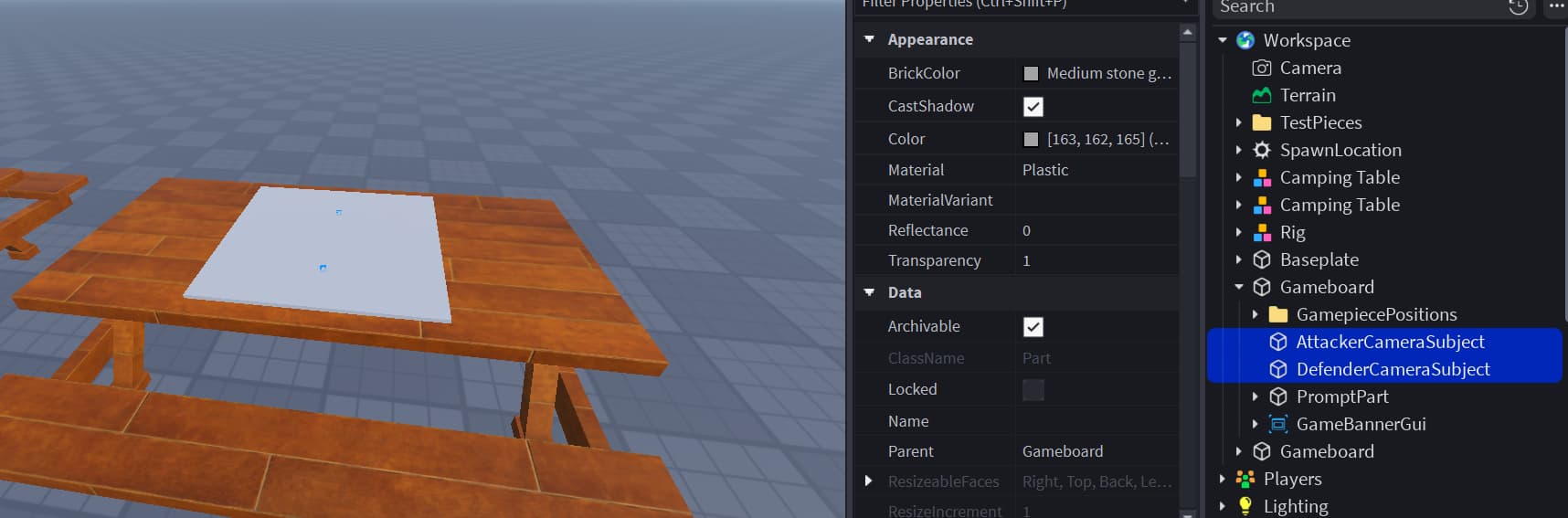The height and width of the screenshot is (518, 1568).
Task: Click the Properties scroll up arrow
Action: (x=1188, y=32)
